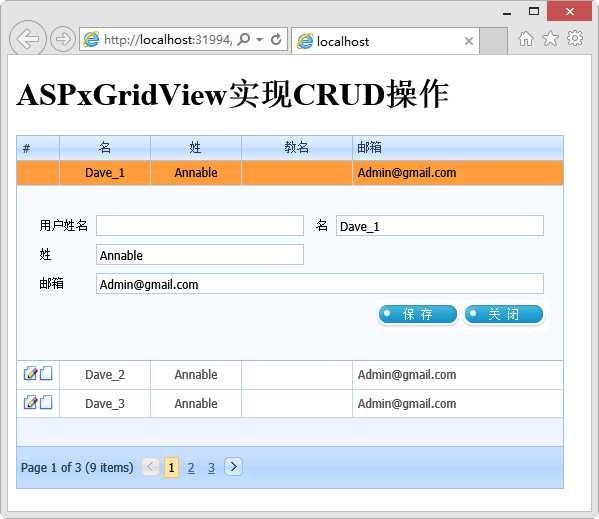Click Annable in Dave_3 row
Image resolution: width=599 pixels, height=519 pixels.
click(x=196, y=404)
